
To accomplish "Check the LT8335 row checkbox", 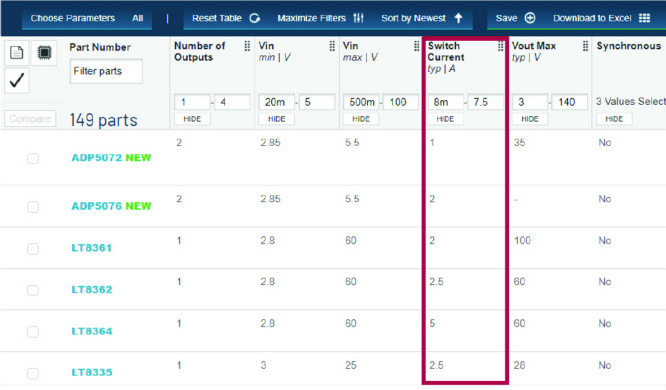I will pos(33,373).
